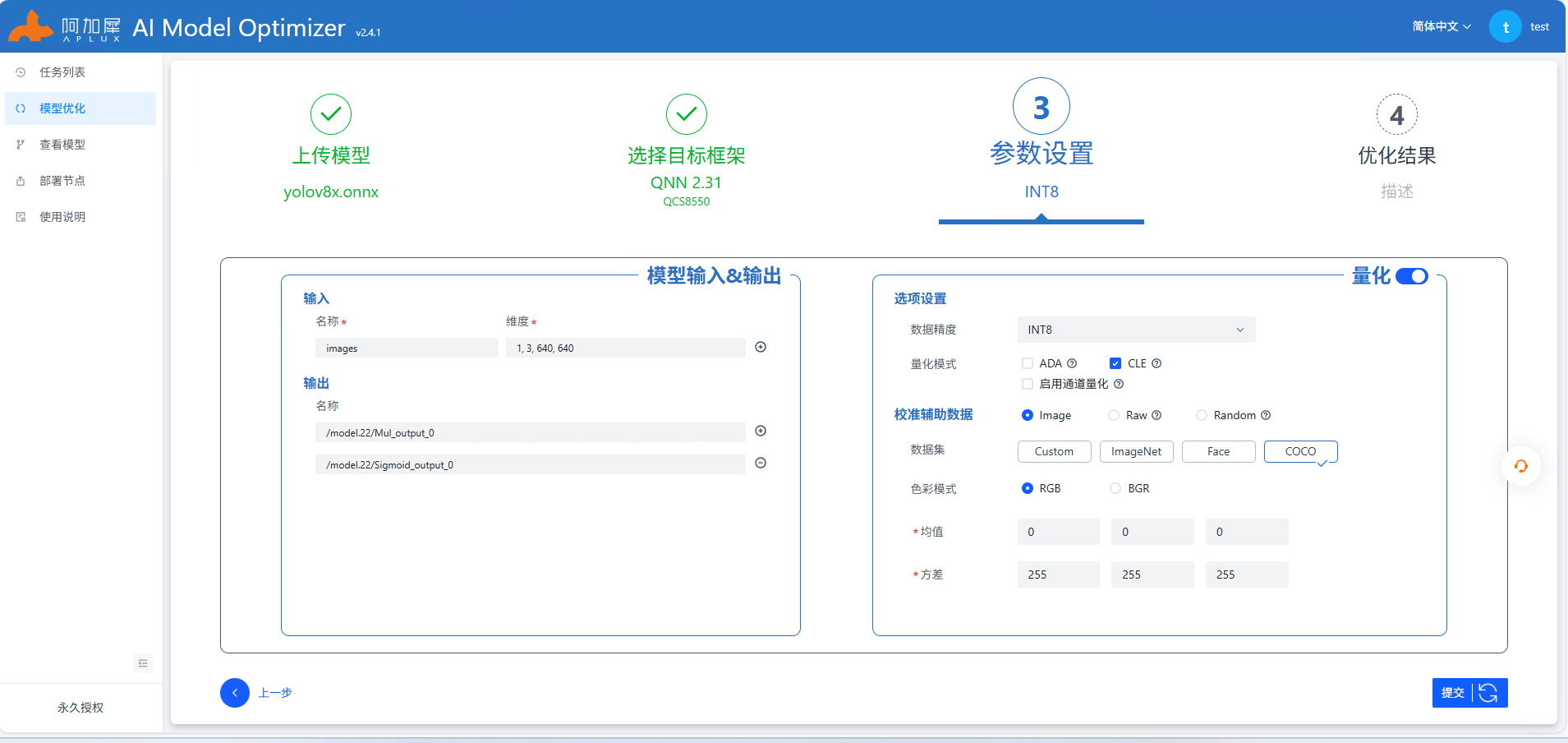
Task: Click the QNN 2.31 framework text
Action: pyautogui.click(x=687, y=182)
